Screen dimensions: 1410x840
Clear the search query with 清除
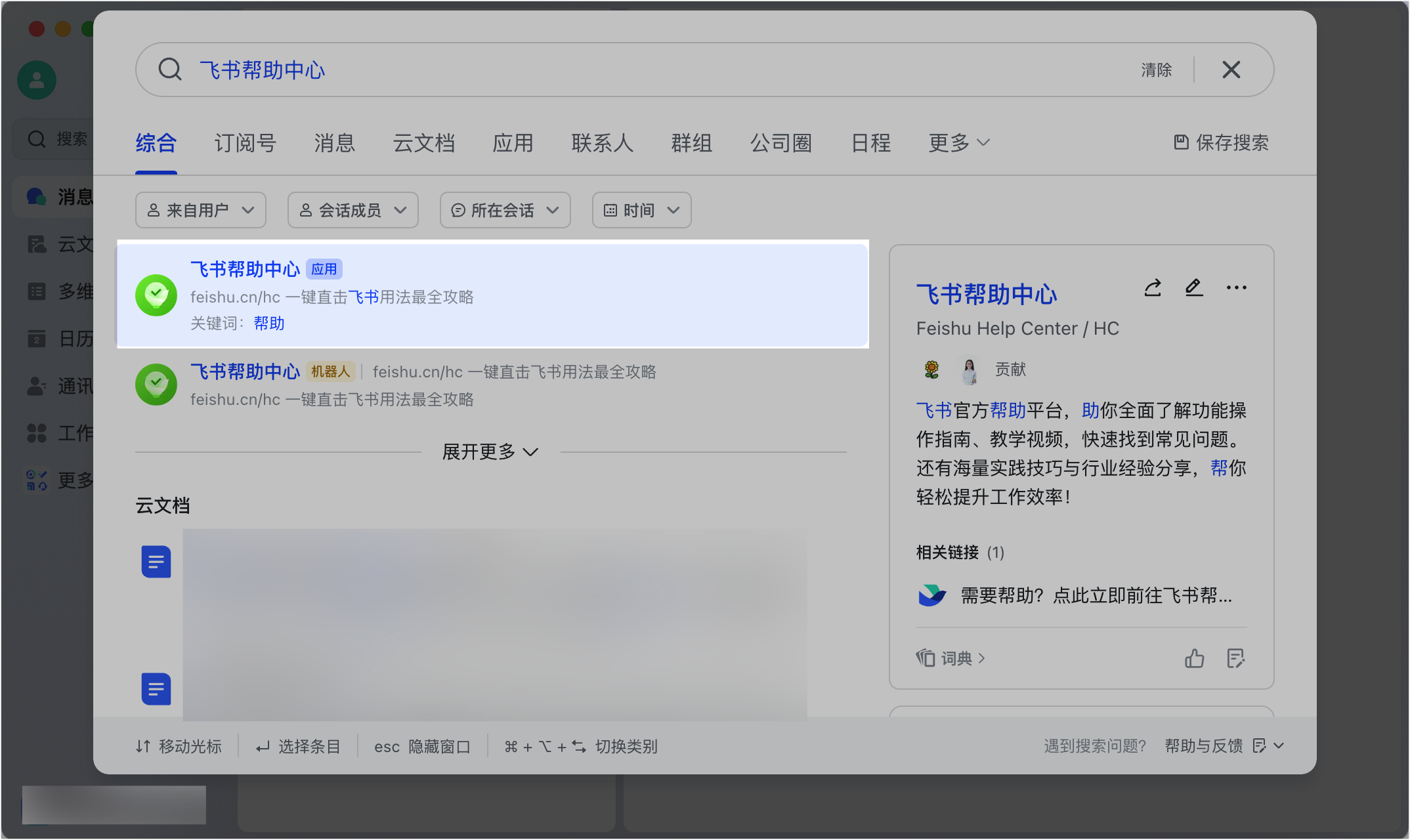coord(1156,70)
